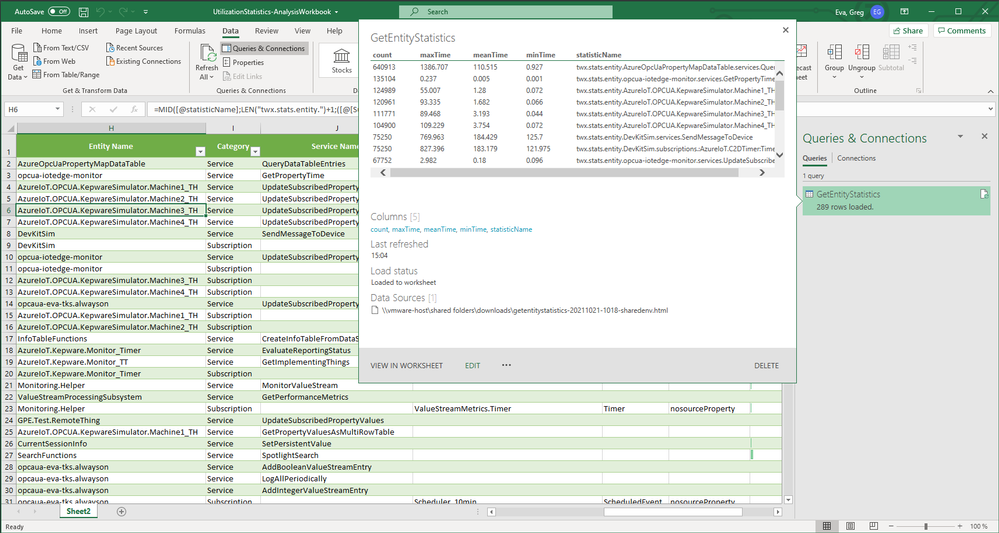Select the Sheet2 worksheet tab

pos(78,511)
